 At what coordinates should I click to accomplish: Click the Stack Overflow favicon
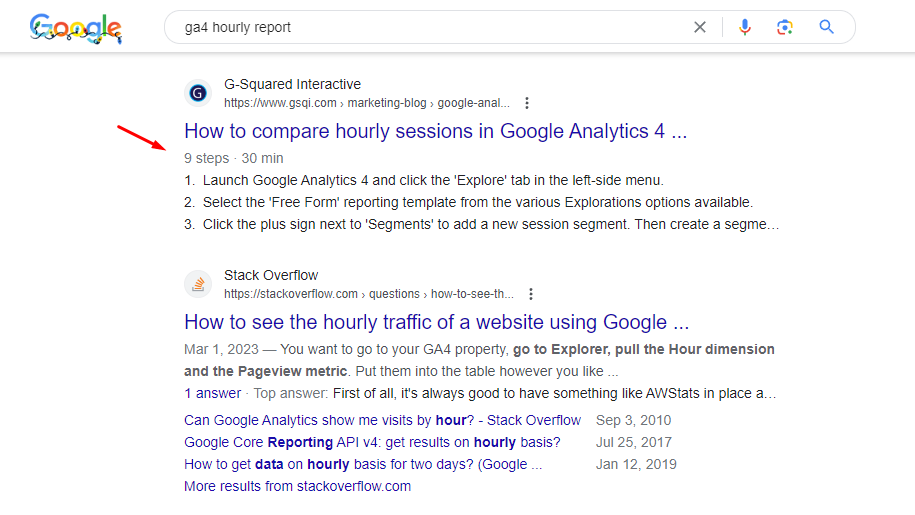coord(198,284)
